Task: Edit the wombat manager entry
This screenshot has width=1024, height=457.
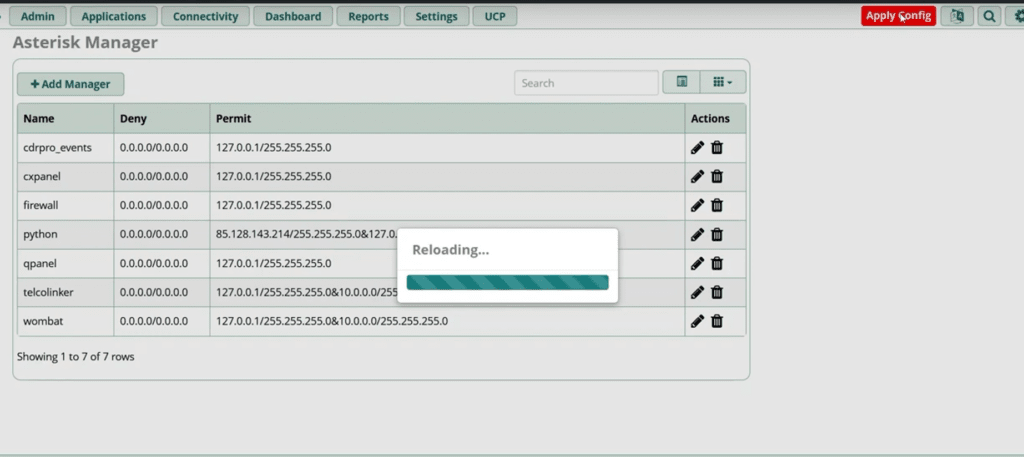Action: pyautogui.click(x=697, y=322)
